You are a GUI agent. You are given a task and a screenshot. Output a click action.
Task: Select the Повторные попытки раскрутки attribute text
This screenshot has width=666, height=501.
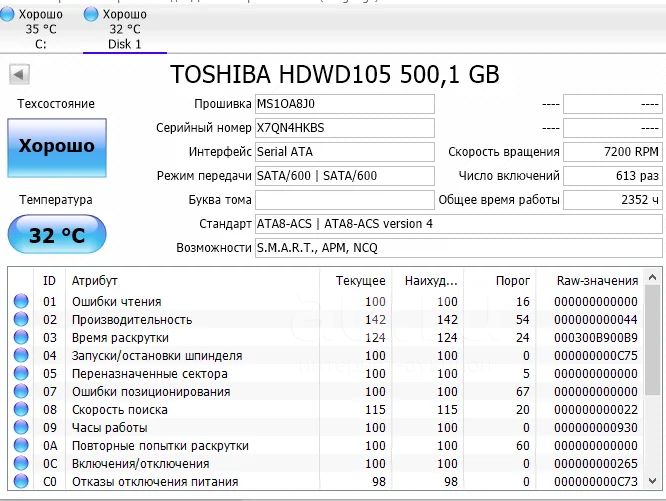pos(160,446)
